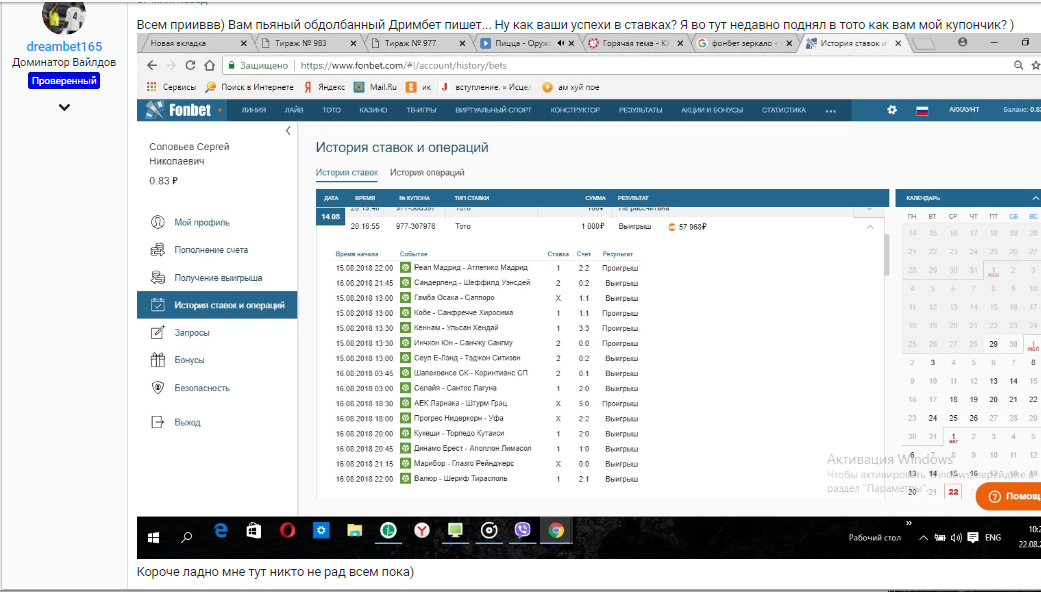
Task: Open ТОТО in the Fonbet menu
Action: [331, 110]
